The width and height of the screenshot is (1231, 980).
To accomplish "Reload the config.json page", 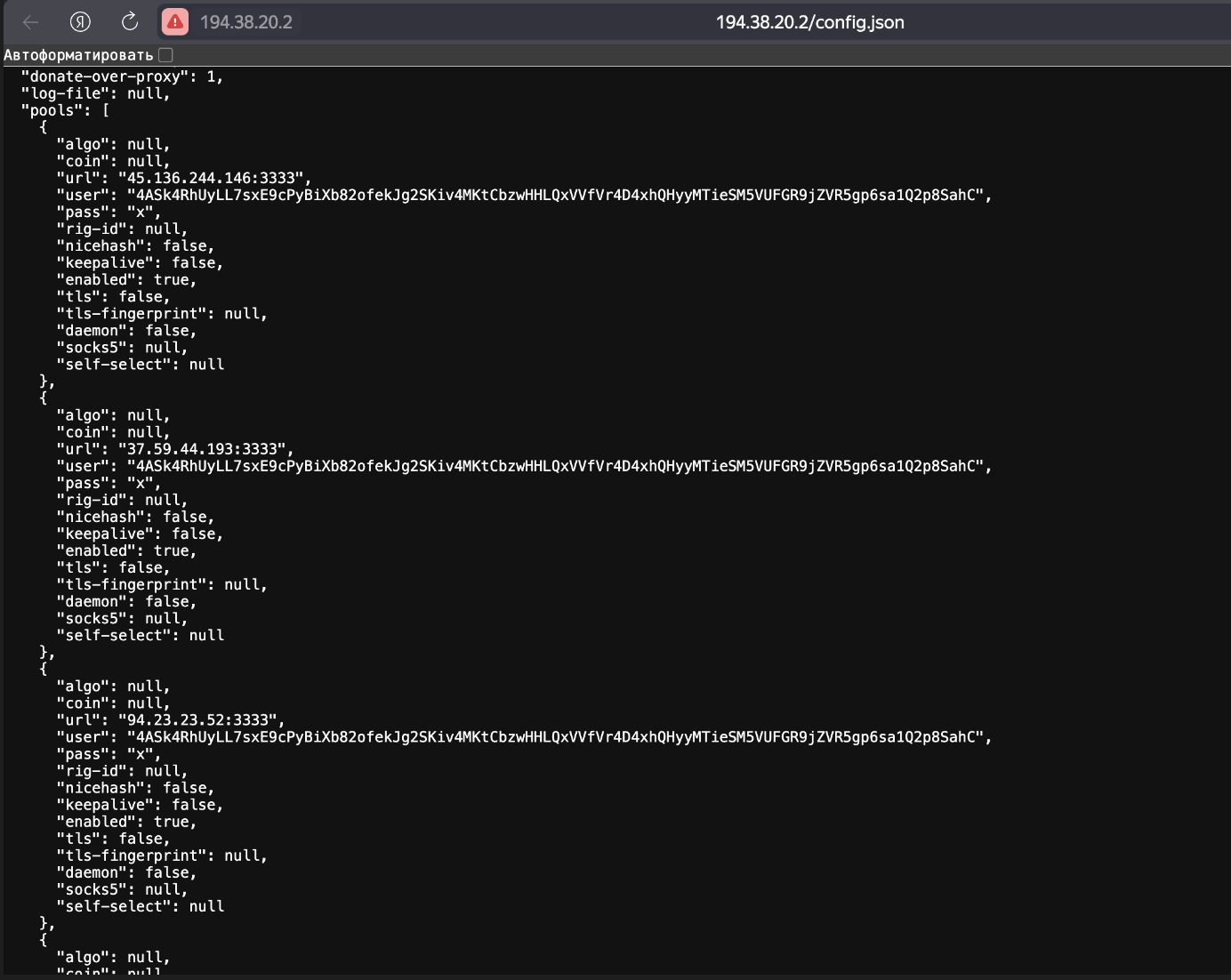I will (130, 22).
